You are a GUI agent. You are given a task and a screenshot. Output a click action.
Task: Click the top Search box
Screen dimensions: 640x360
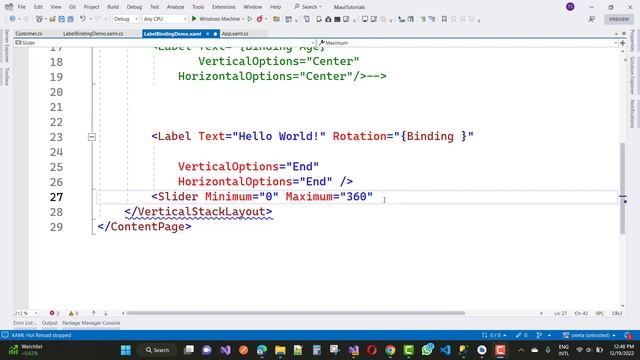point(308,7)
